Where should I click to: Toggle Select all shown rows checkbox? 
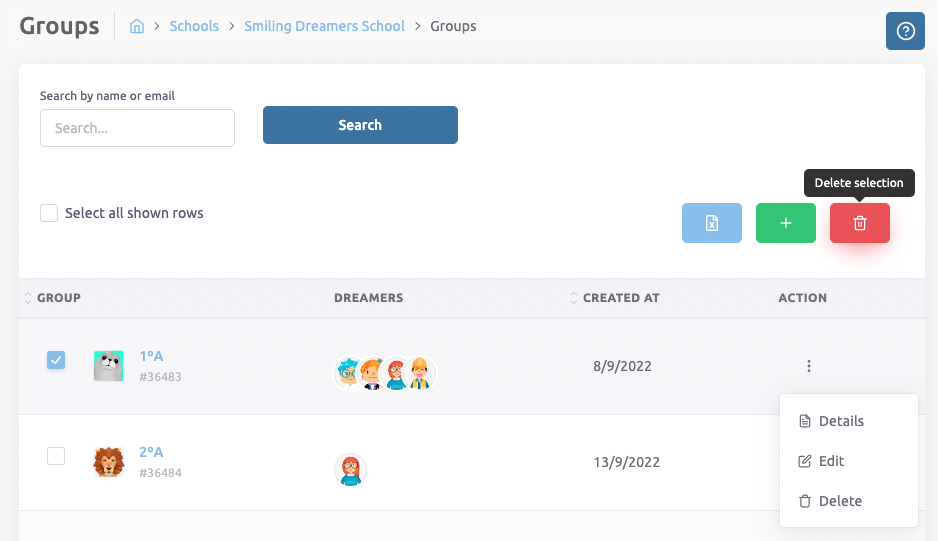click(x=49, y=213)
